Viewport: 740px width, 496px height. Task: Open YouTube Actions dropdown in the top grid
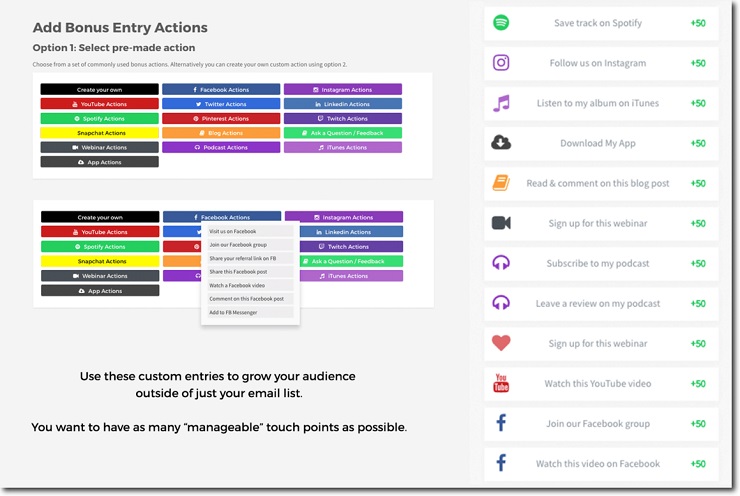pos(99,104)
